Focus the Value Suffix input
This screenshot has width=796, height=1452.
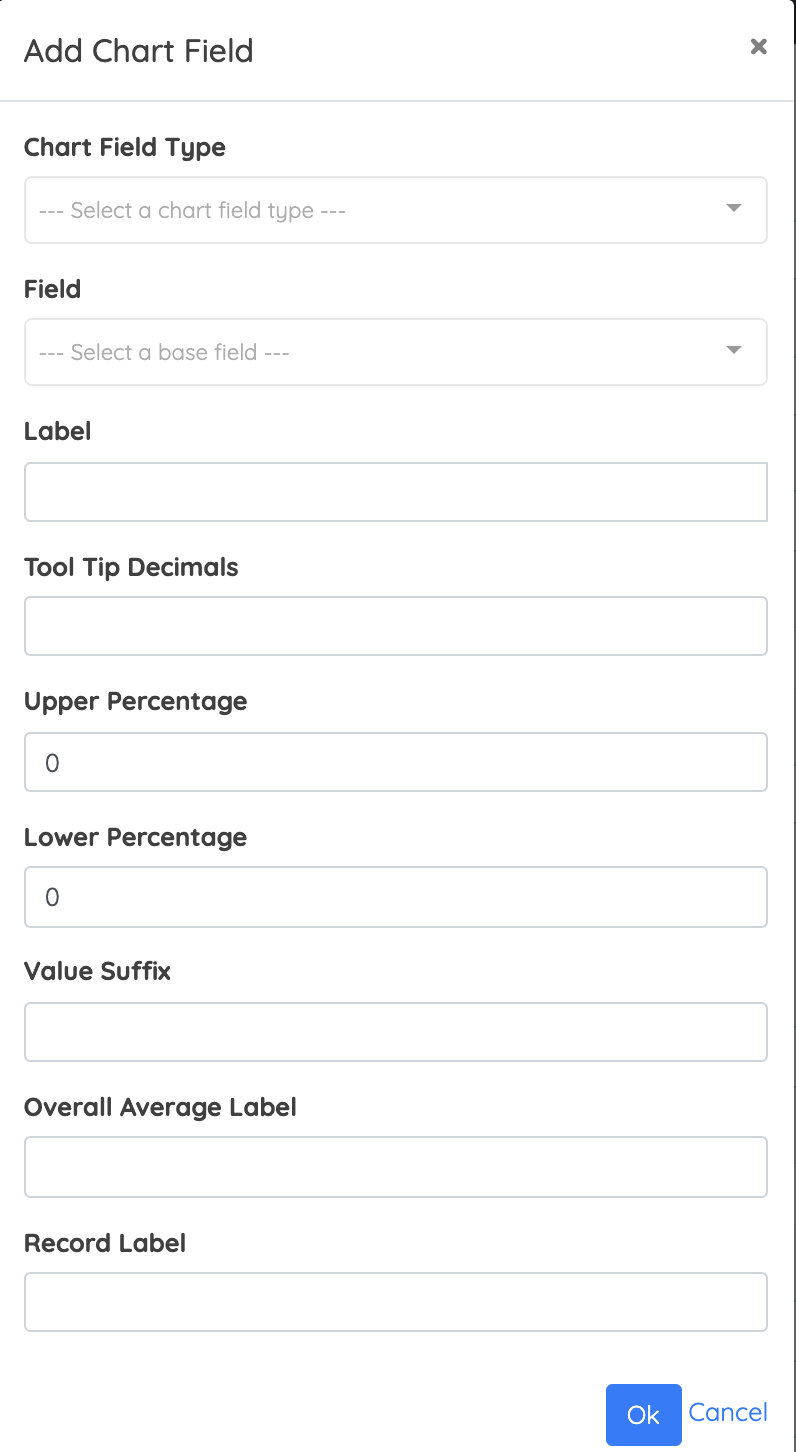point(396,1032)
